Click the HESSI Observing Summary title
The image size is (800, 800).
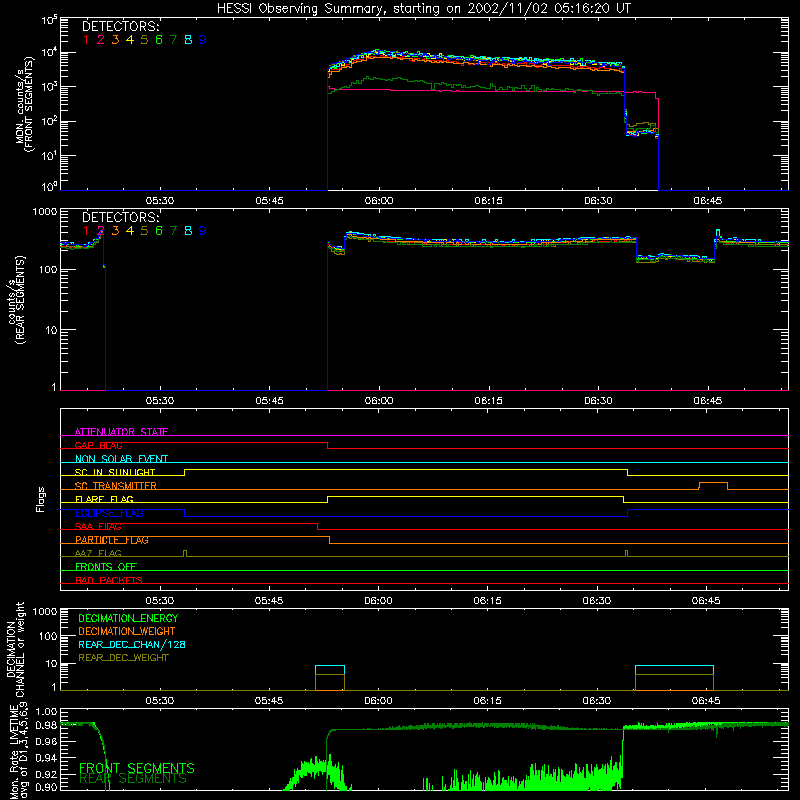coord(424,8)
